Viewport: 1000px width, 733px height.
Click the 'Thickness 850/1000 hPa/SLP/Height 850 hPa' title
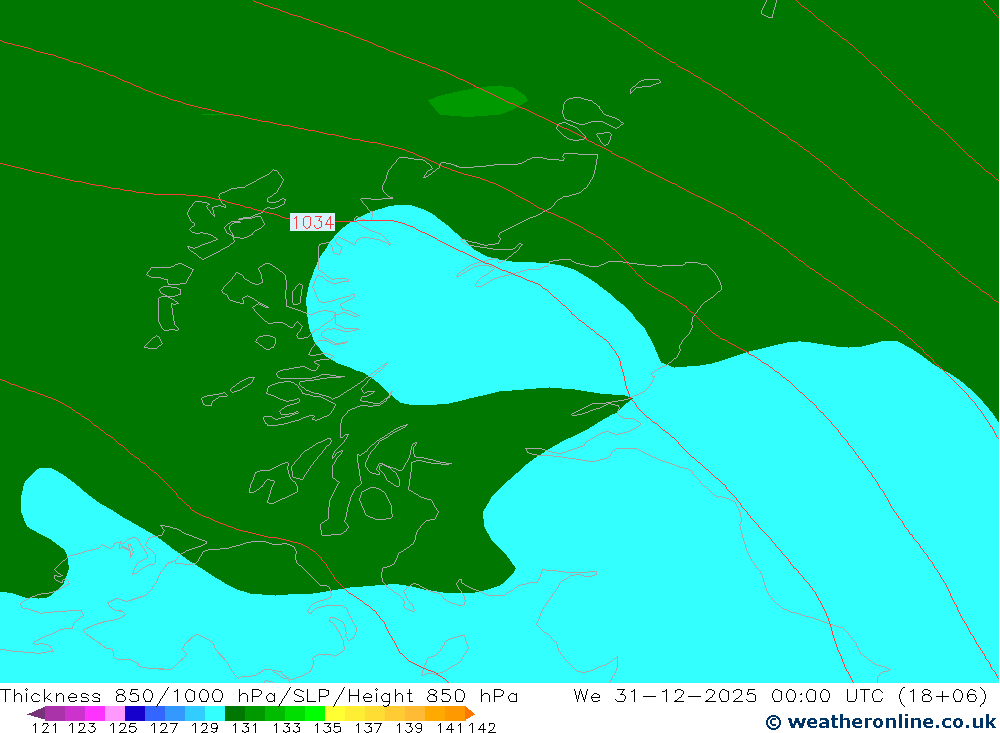259,695
